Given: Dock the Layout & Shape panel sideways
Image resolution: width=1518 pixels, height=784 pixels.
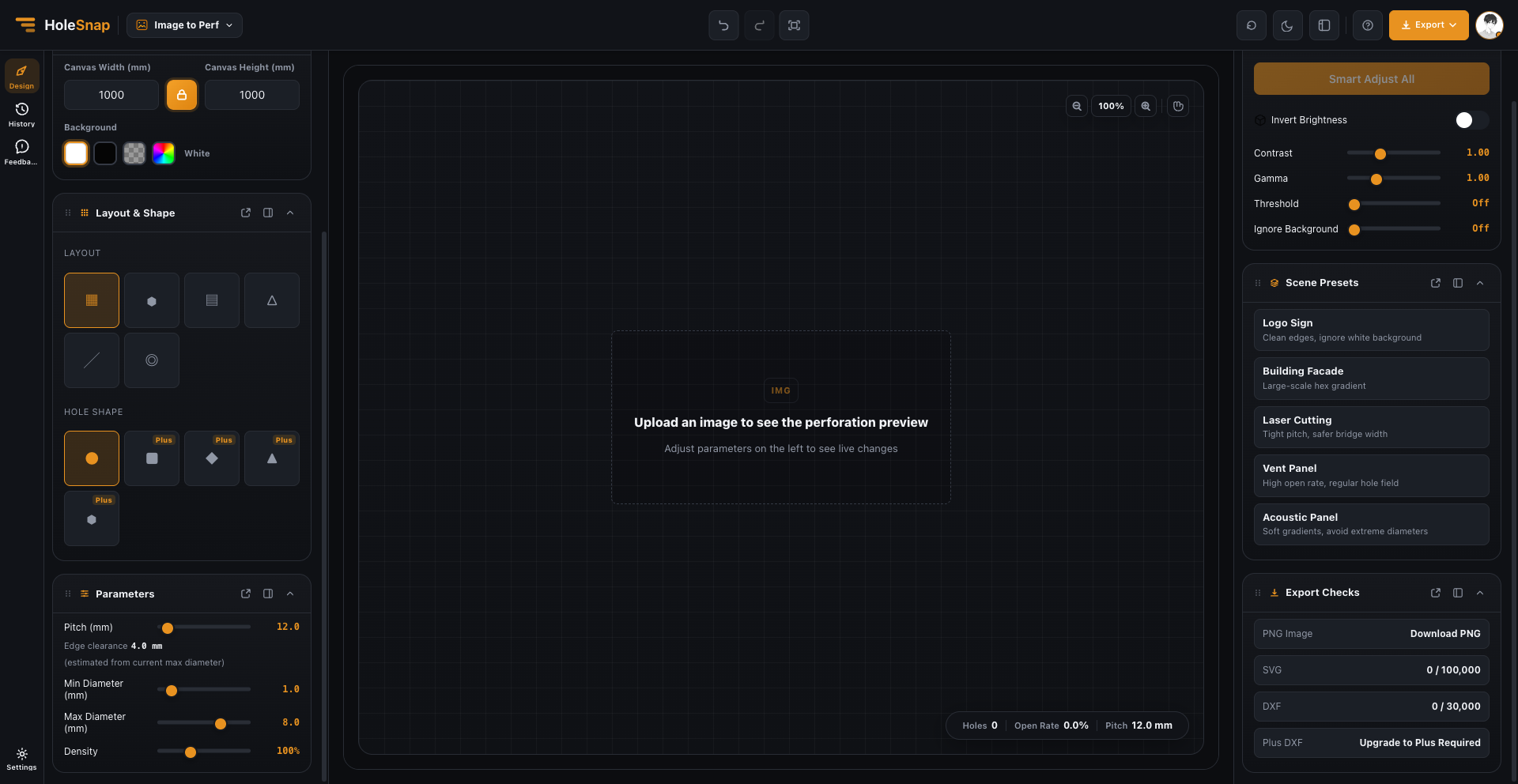Looking at the screenshot, I should pyautogui.click(x=268, y=213).
